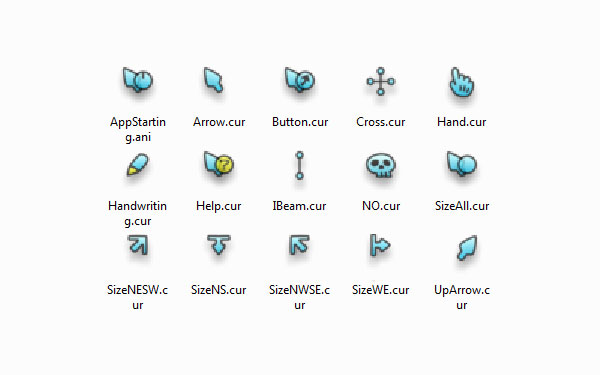This screenshot has height=375, width=600.
Task: Select the NO.cur skull icon
Action: 380,165
